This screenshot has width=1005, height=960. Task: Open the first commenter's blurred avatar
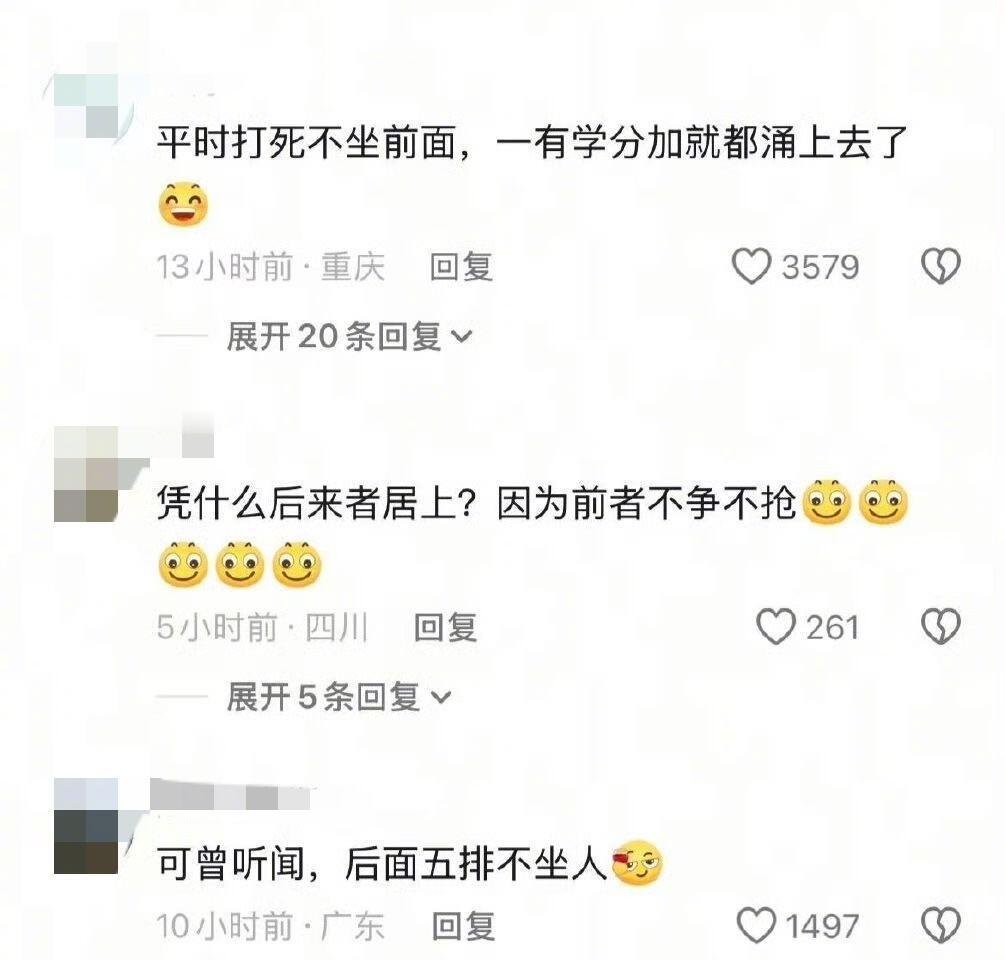point(86,106)
